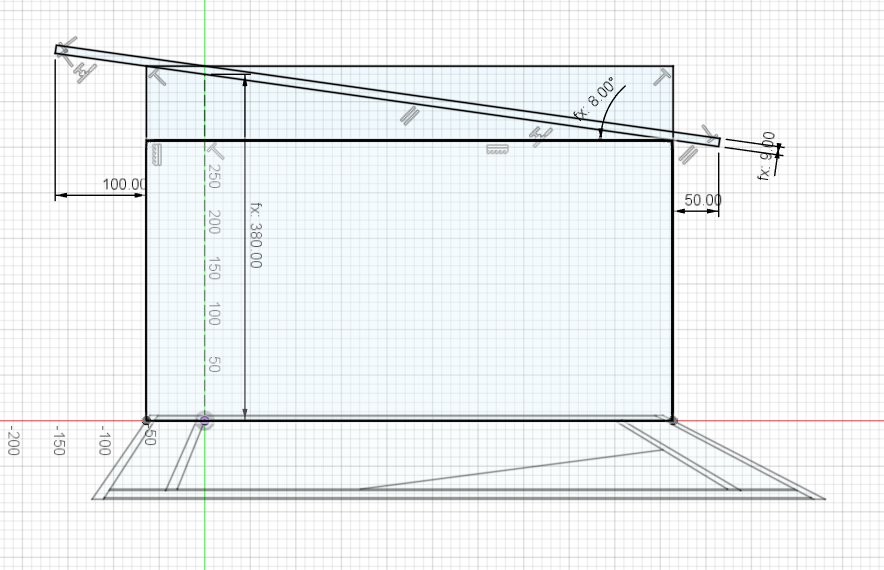Viewport: 884px width, 570px height.
Task: Click perpendicular constraint glyph at roof's right tip
Action: 710,135
